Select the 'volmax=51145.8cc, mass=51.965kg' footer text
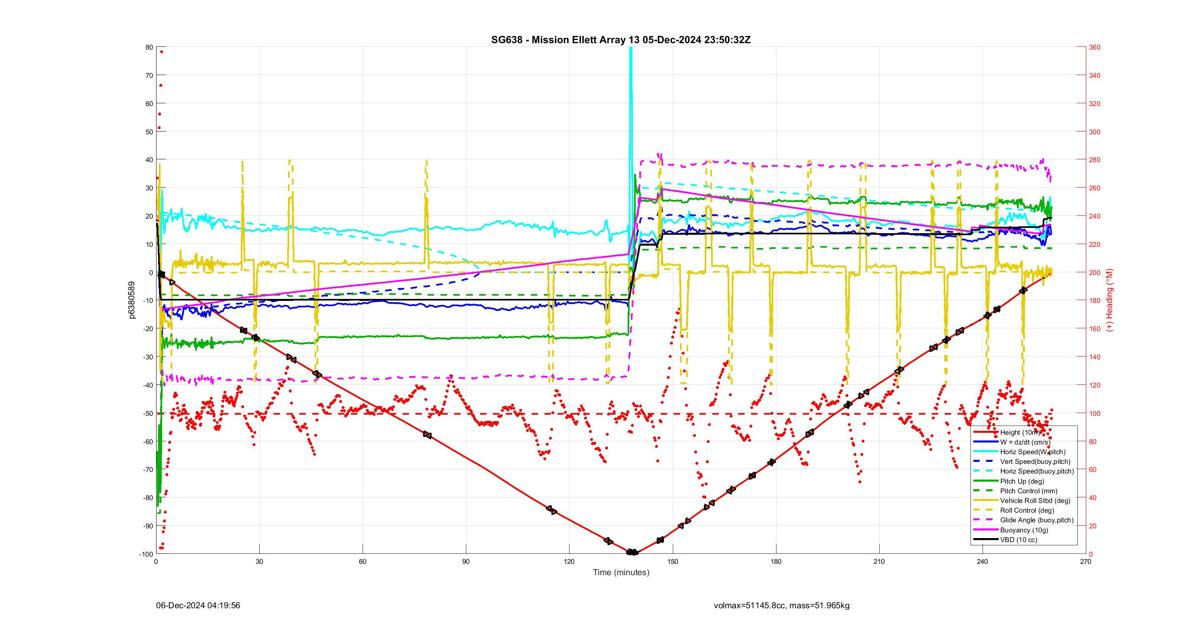The height and width of the screenshot is (622, 1200). click(782, 606)
